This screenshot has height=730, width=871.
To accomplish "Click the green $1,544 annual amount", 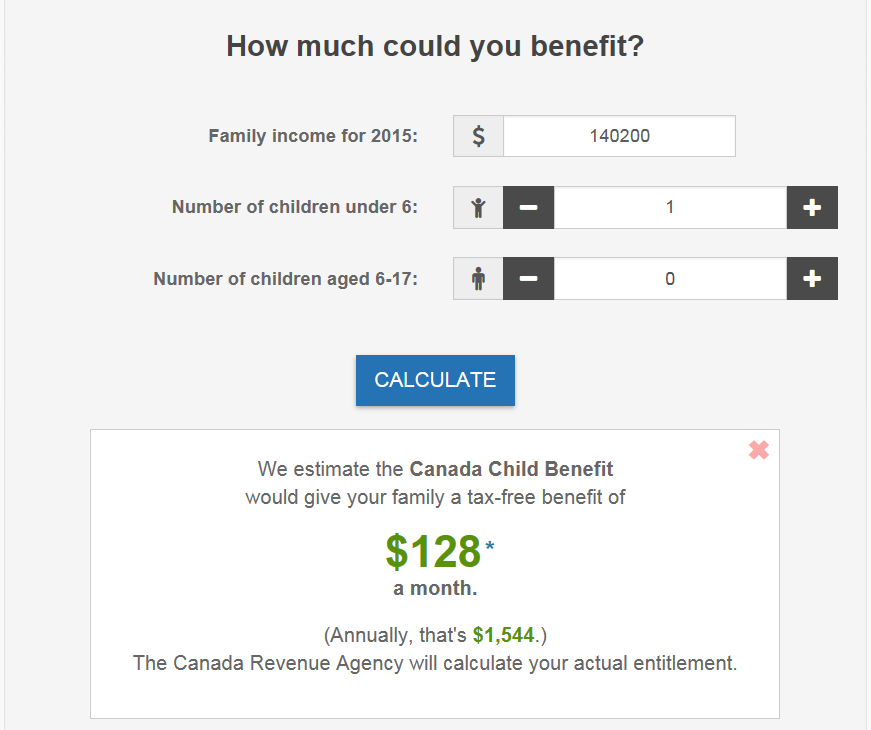I will pos(503,635).
